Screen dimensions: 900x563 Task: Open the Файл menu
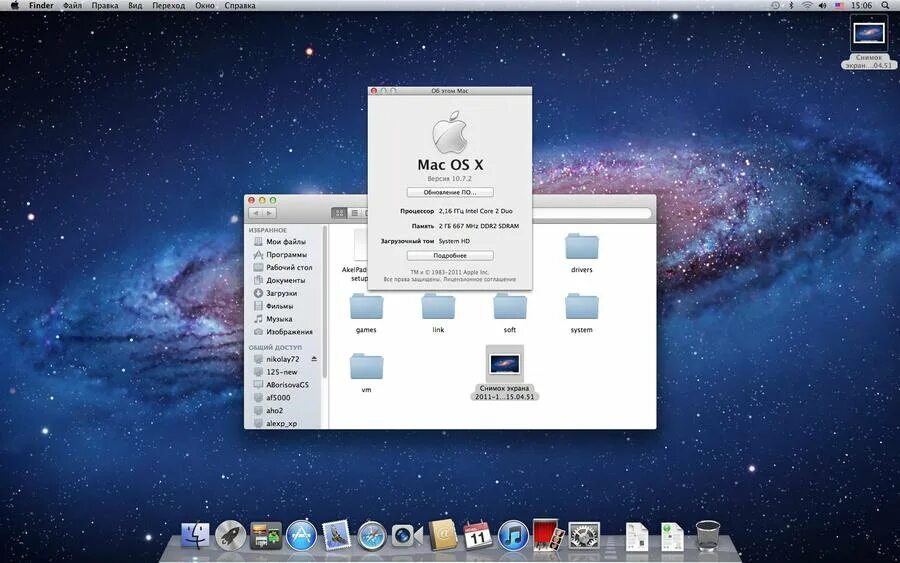click(x=72, y=5)
